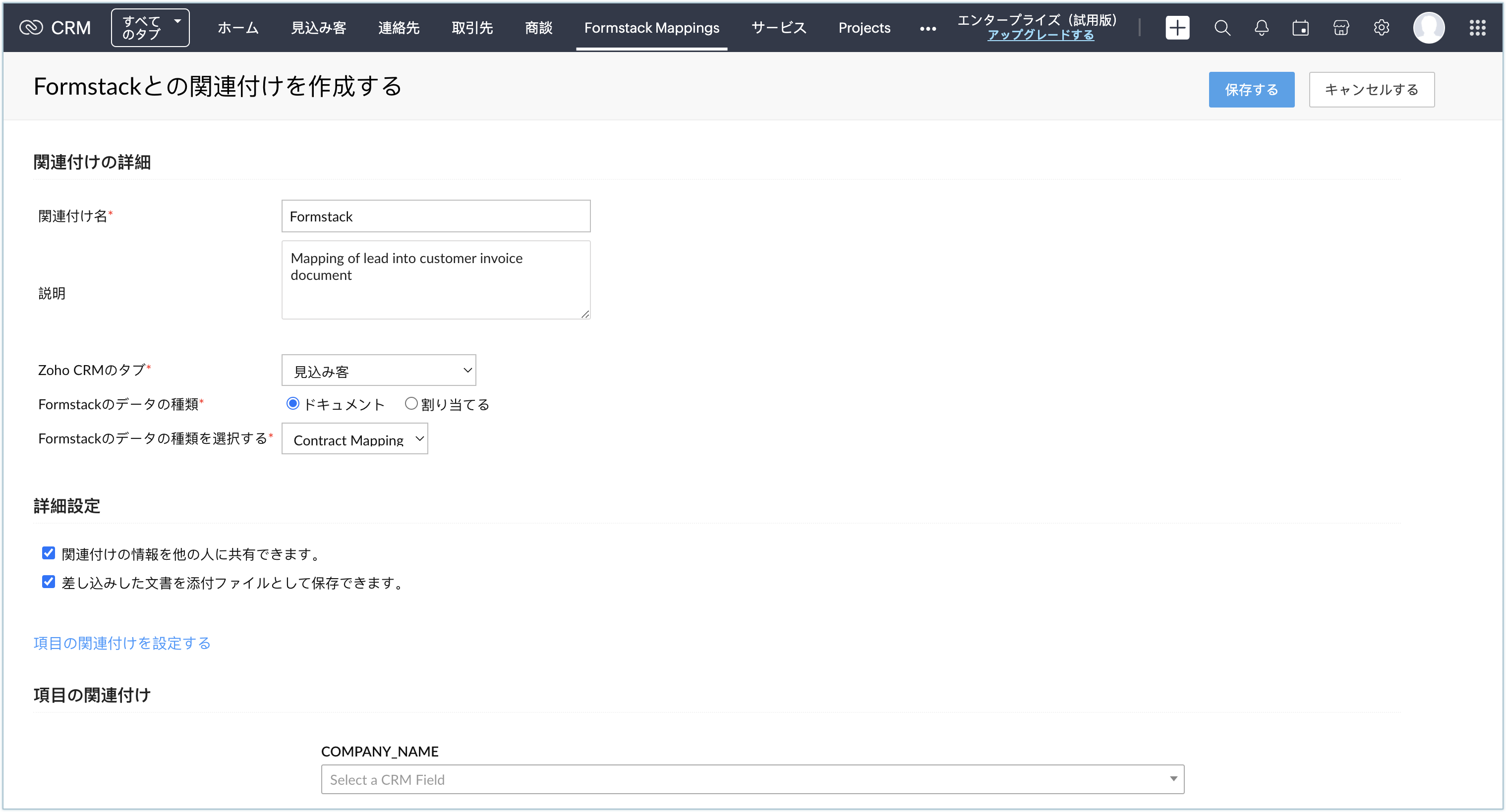Viewport: 1506px width, 812px height.
Task: Open the apps grid launcher icon
Action: 1477,27
